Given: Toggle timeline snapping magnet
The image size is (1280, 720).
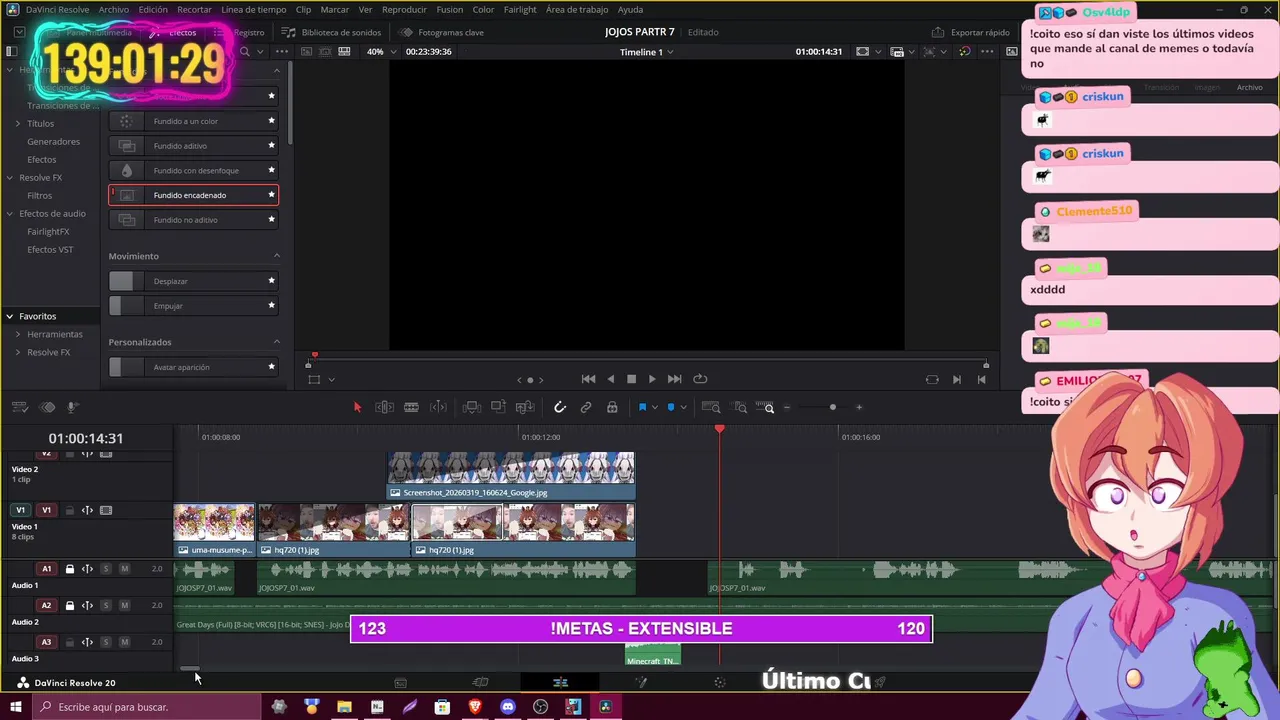Looking at the screenshot, I should 560,407.
